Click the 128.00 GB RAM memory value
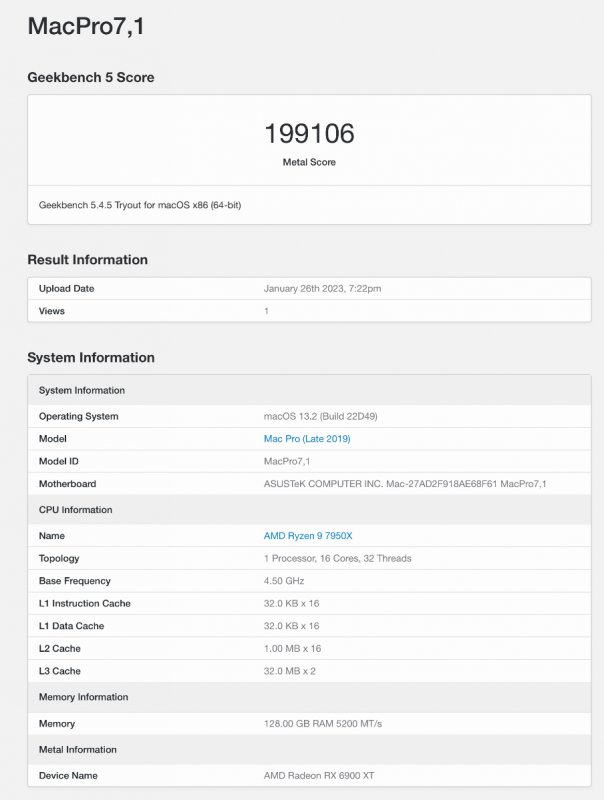 pos(322,723)
